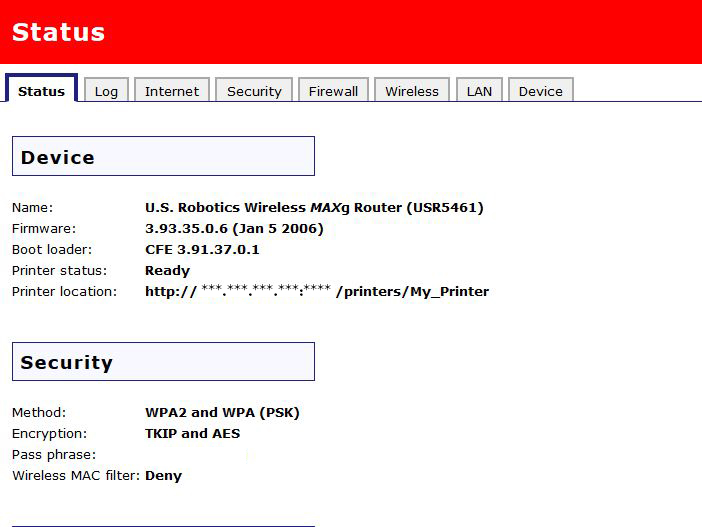Select the Firewall tab

click(x=334, y=91)
